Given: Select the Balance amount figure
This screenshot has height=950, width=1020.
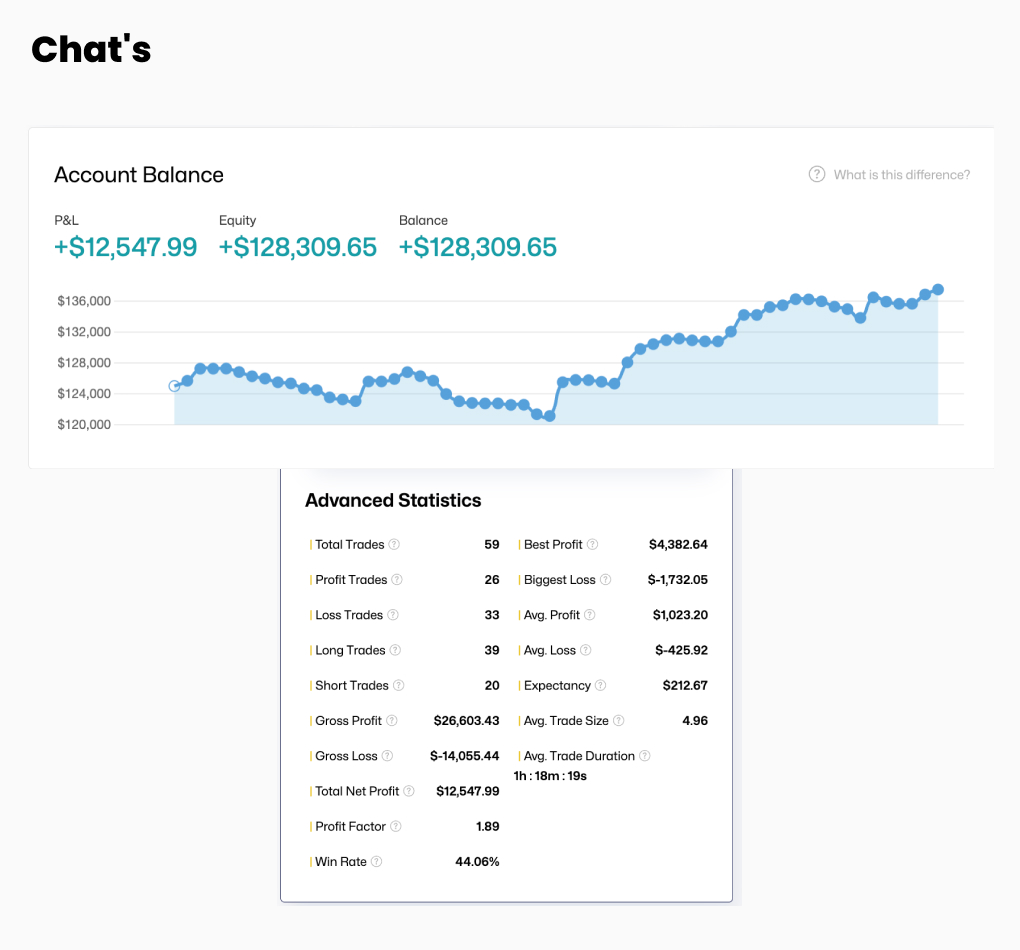Looking at the screenshot, I should tap(478, 247).
